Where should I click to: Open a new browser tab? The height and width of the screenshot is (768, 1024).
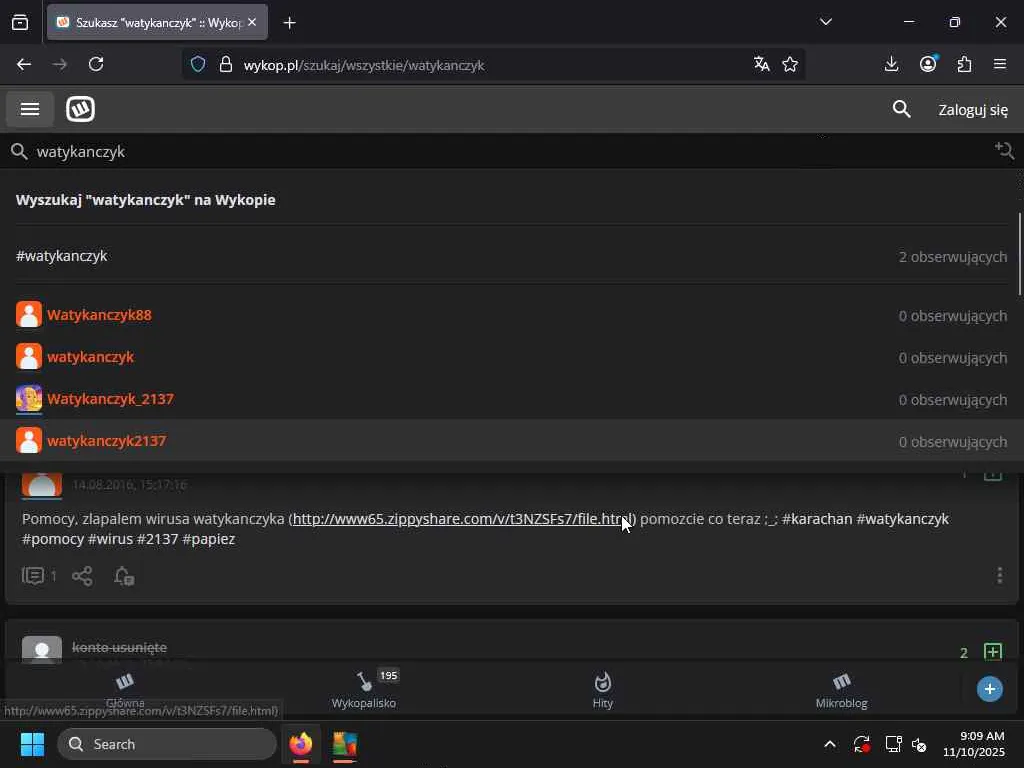[289, 23]
